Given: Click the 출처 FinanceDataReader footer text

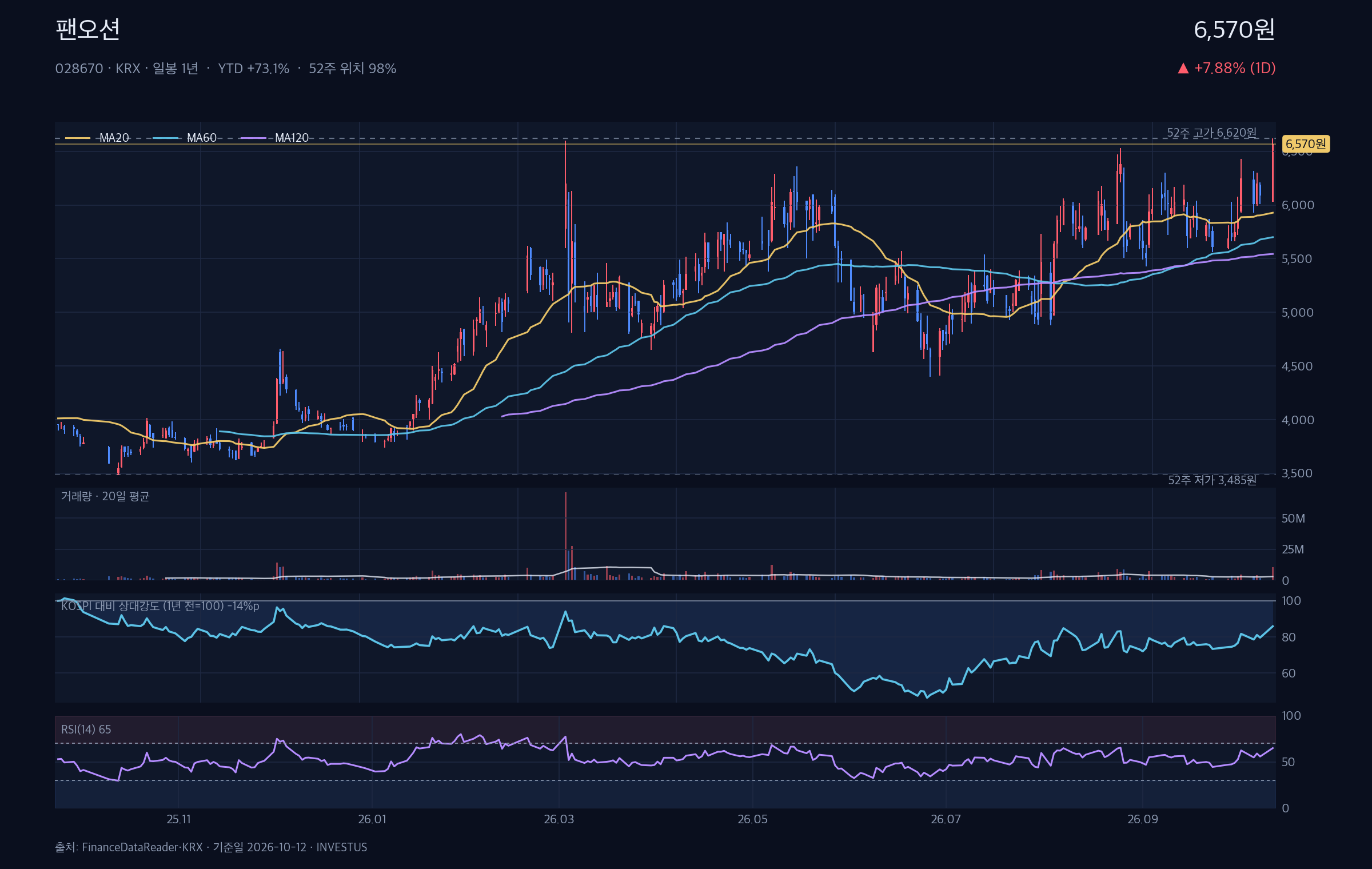Looking at the screenshot, I should tap(211, 847).
